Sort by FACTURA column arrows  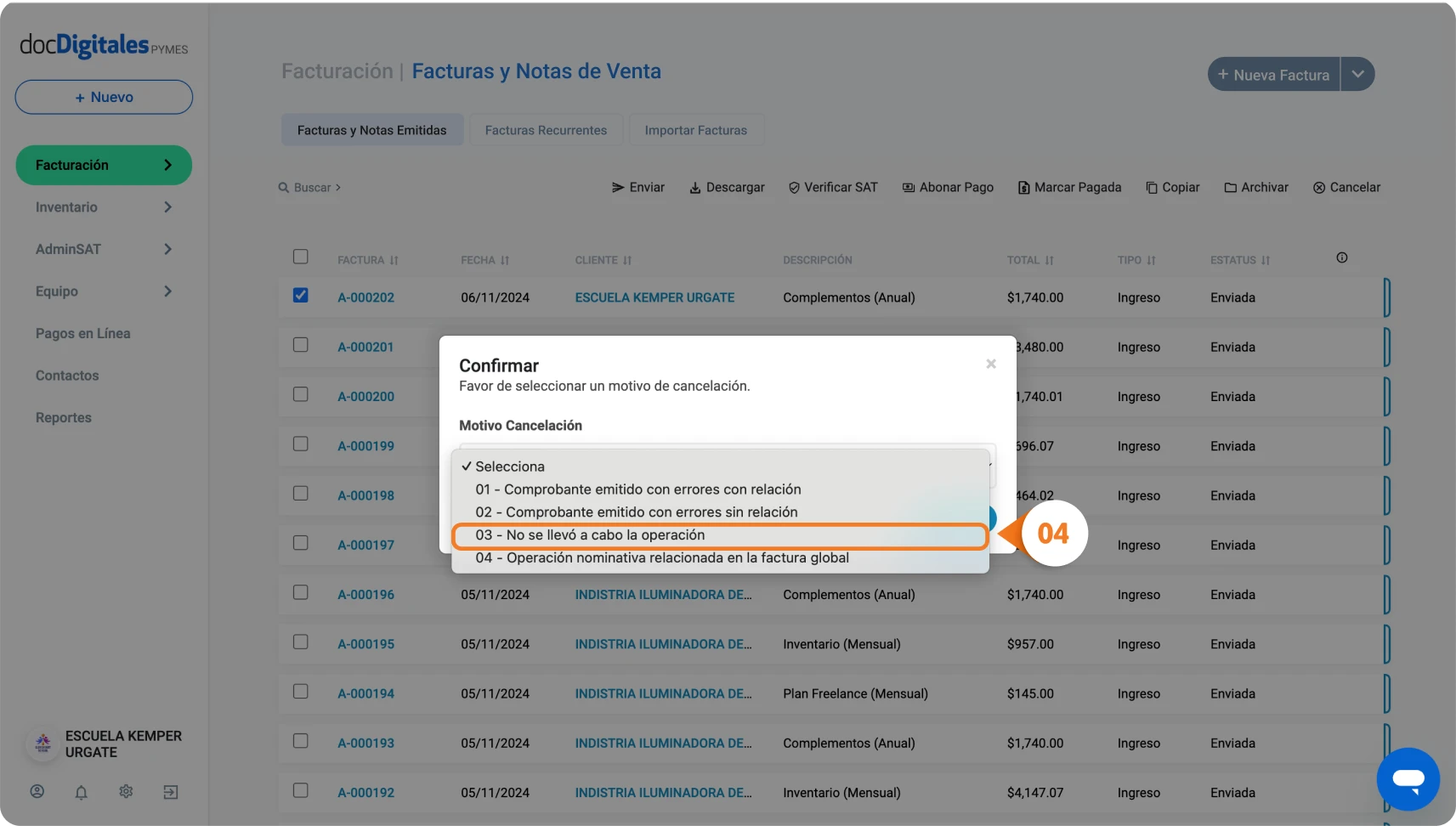click(394, 261)
